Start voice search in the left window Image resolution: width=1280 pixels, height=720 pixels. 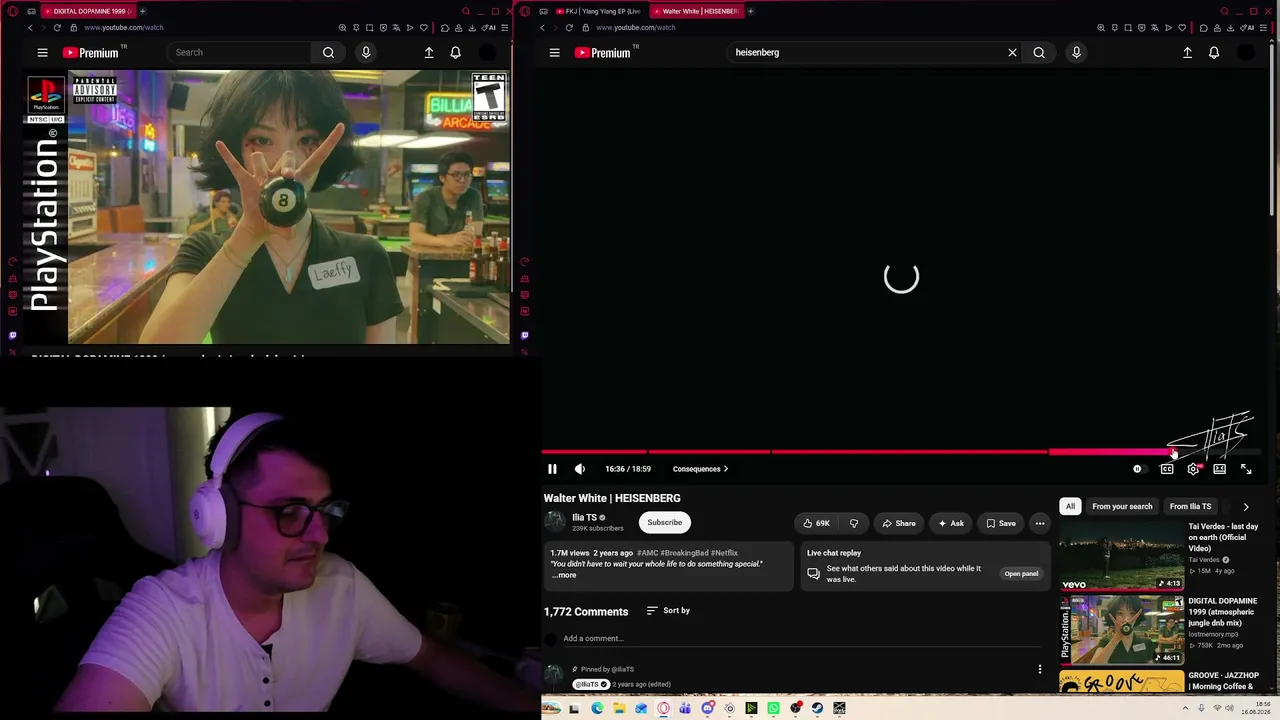[366, 53]
